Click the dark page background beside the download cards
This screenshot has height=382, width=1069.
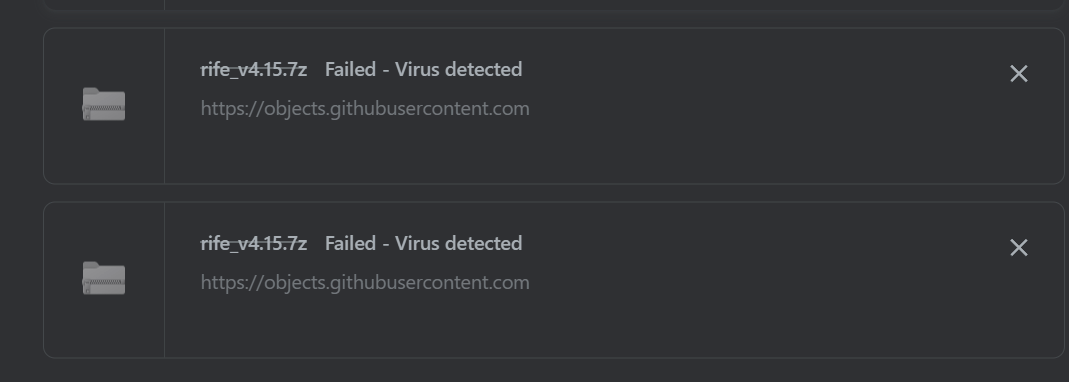click(x=20, y=191)
